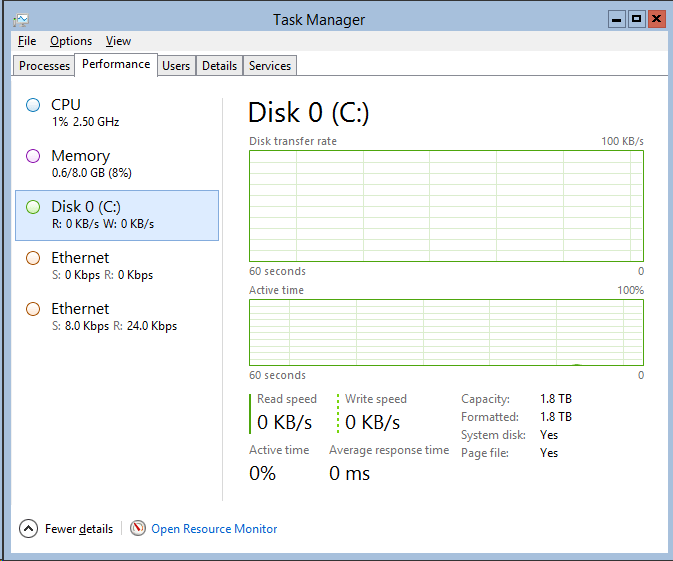Open the Options menu
Screen dimensions: 673x561
point(71,41)
